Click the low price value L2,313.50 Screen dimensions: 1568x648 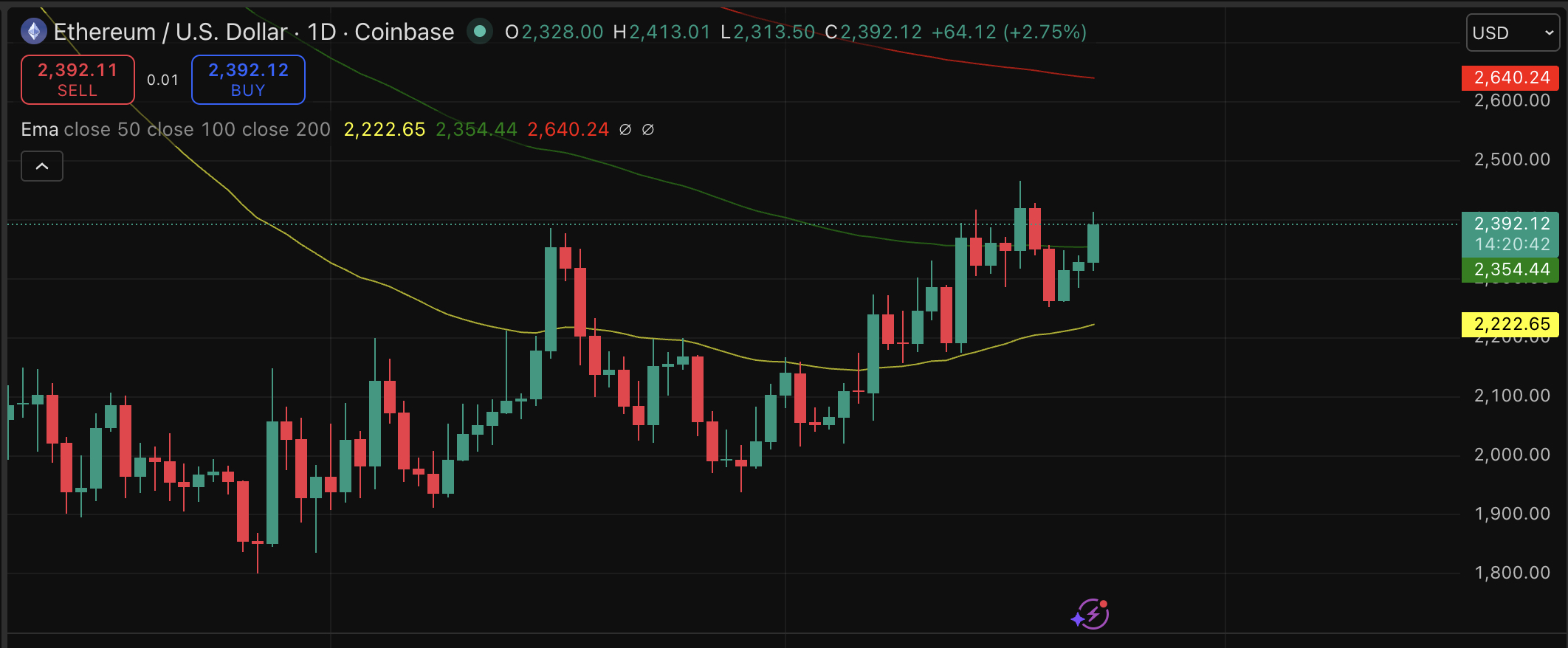coord(768,32)
